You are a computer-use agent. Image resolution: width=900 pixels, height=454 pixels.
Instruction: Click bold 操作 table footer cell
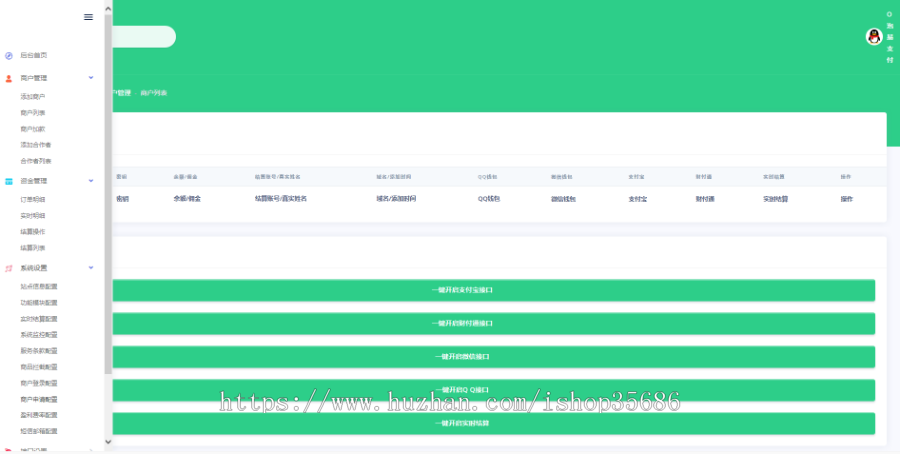coord(847,199)
